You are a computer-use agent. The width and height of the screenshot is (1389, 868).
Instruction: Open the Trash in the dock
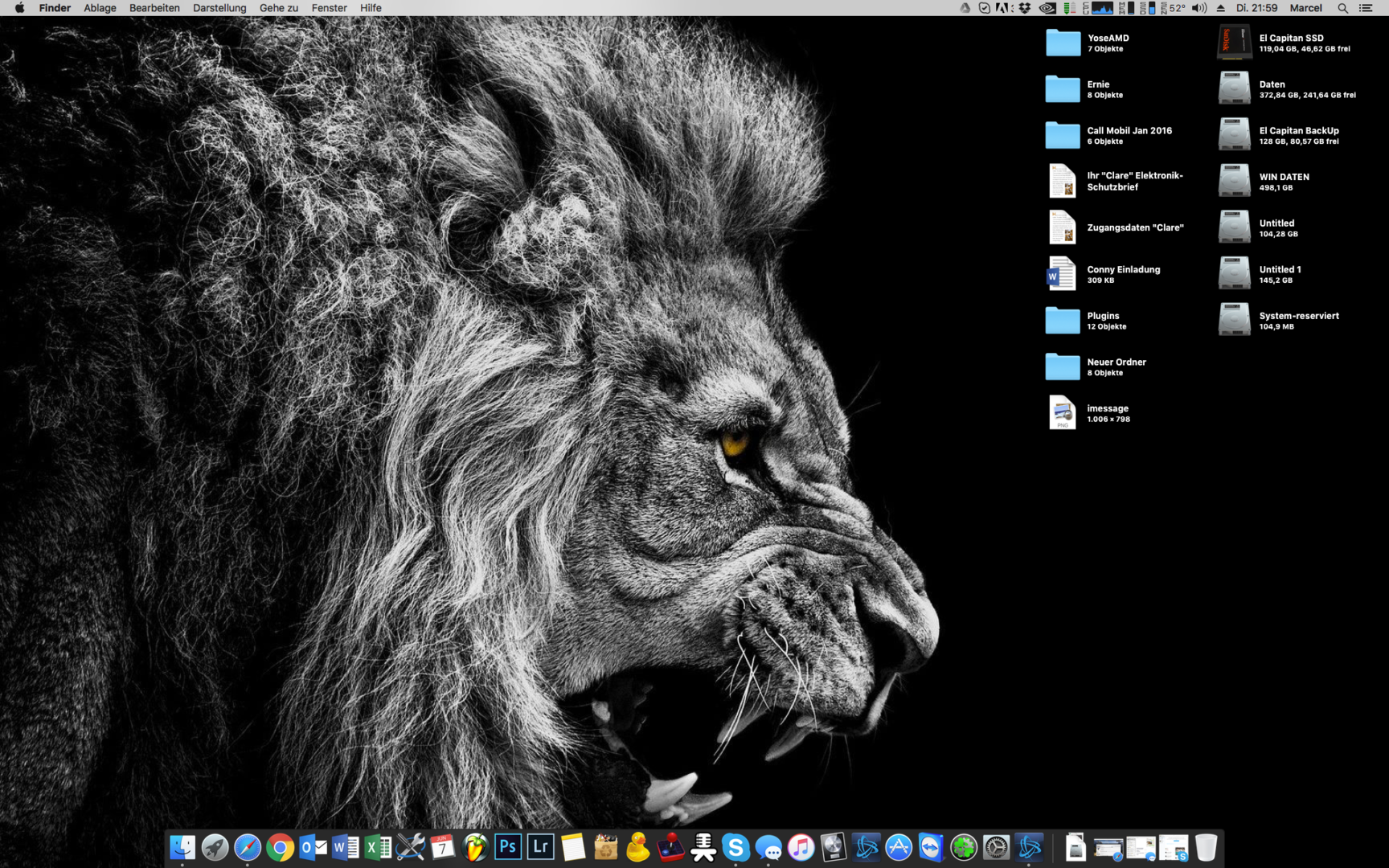[x=1206, y=847]
